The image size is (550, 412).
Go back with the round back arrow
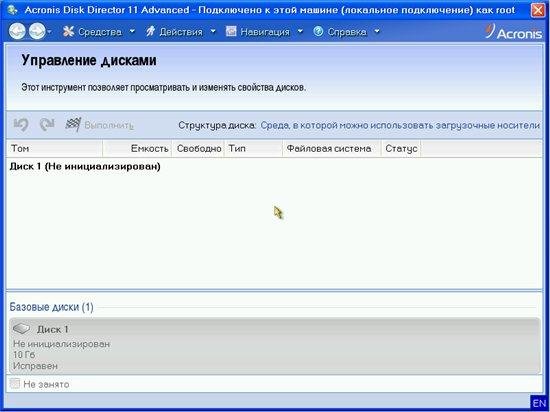tap(17, 31)
